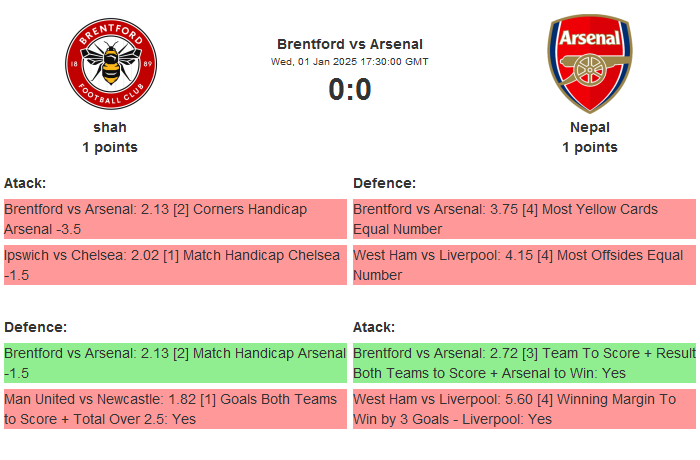Select the green Team To Score + Result bet
The height and width of the screenshot is (460, 700).
click(523, 363)
